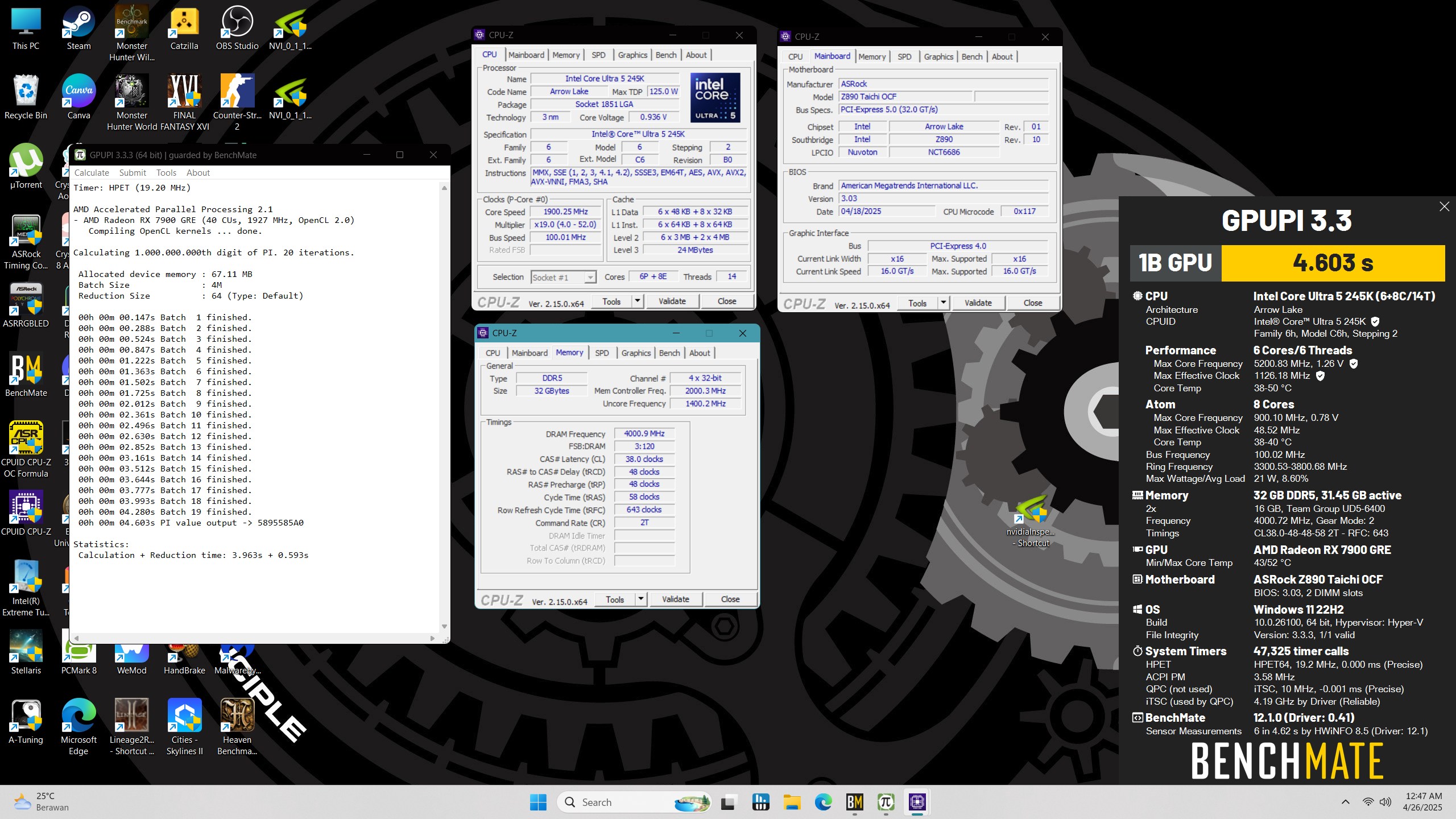Image resolution: width=1456 pixels, height=819 pixels.
Task: Click Validate in CPU tab CPU-Z window
Action: (x=672, y=301)
